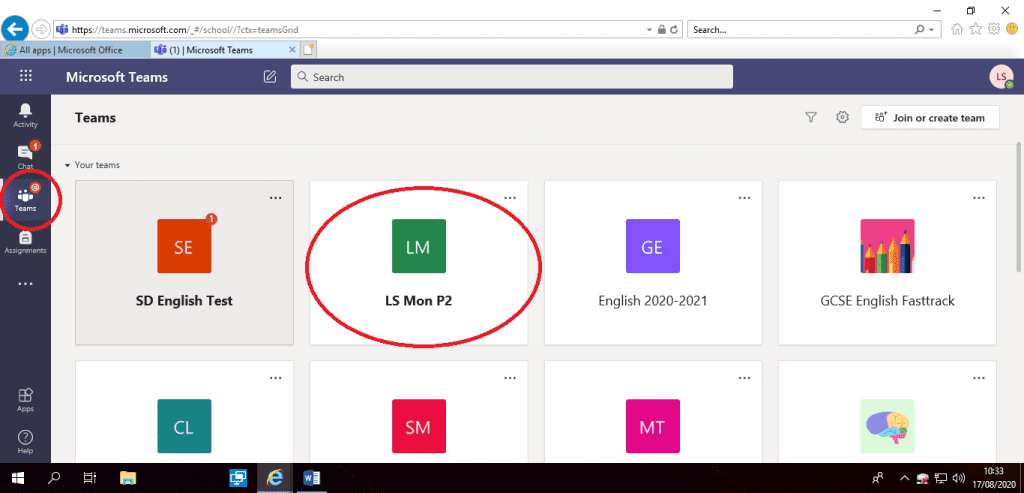Filter teams with the funnel icon
This screenshot has height=493, width=1024.
click(810, 118)
